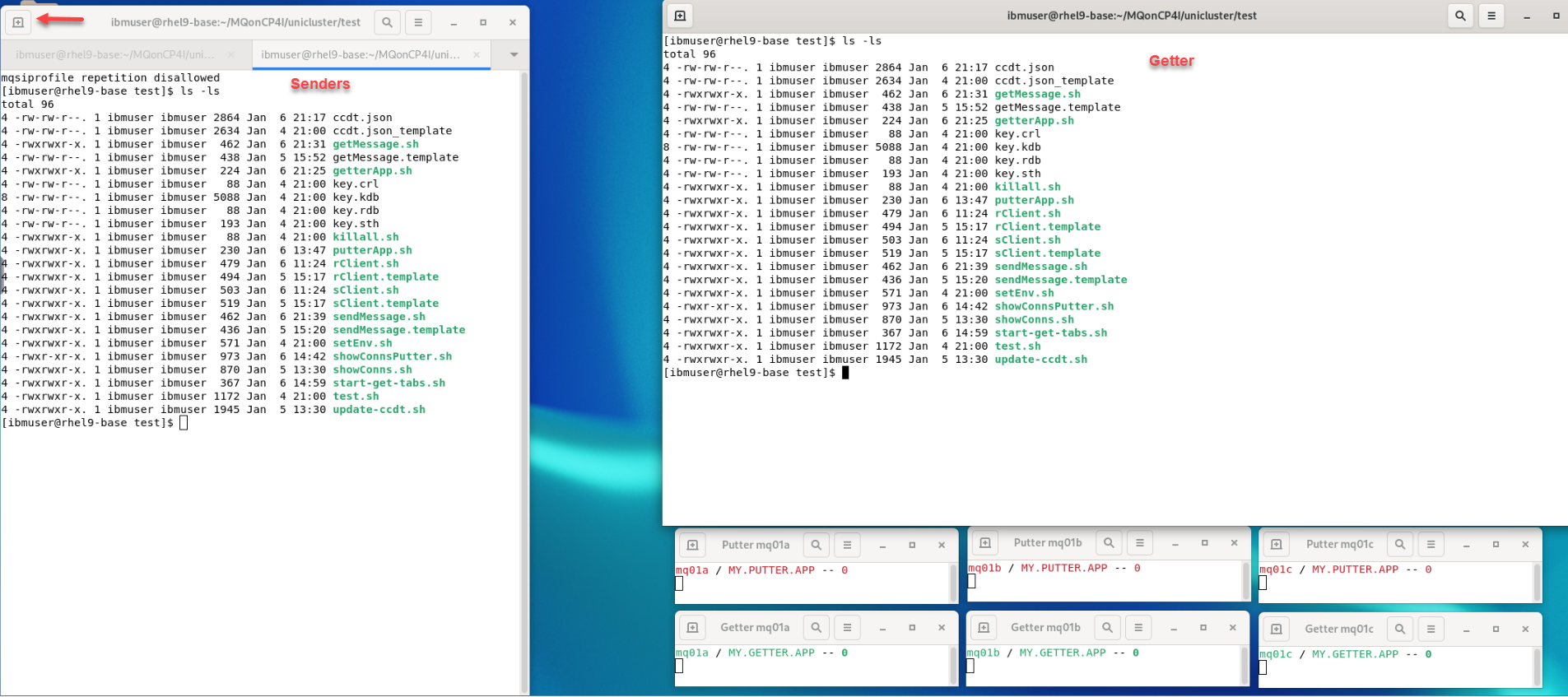This screenshot has width=1568, height=697.
Task: Open new tab in Senders terminal
Action: point(18,22)
